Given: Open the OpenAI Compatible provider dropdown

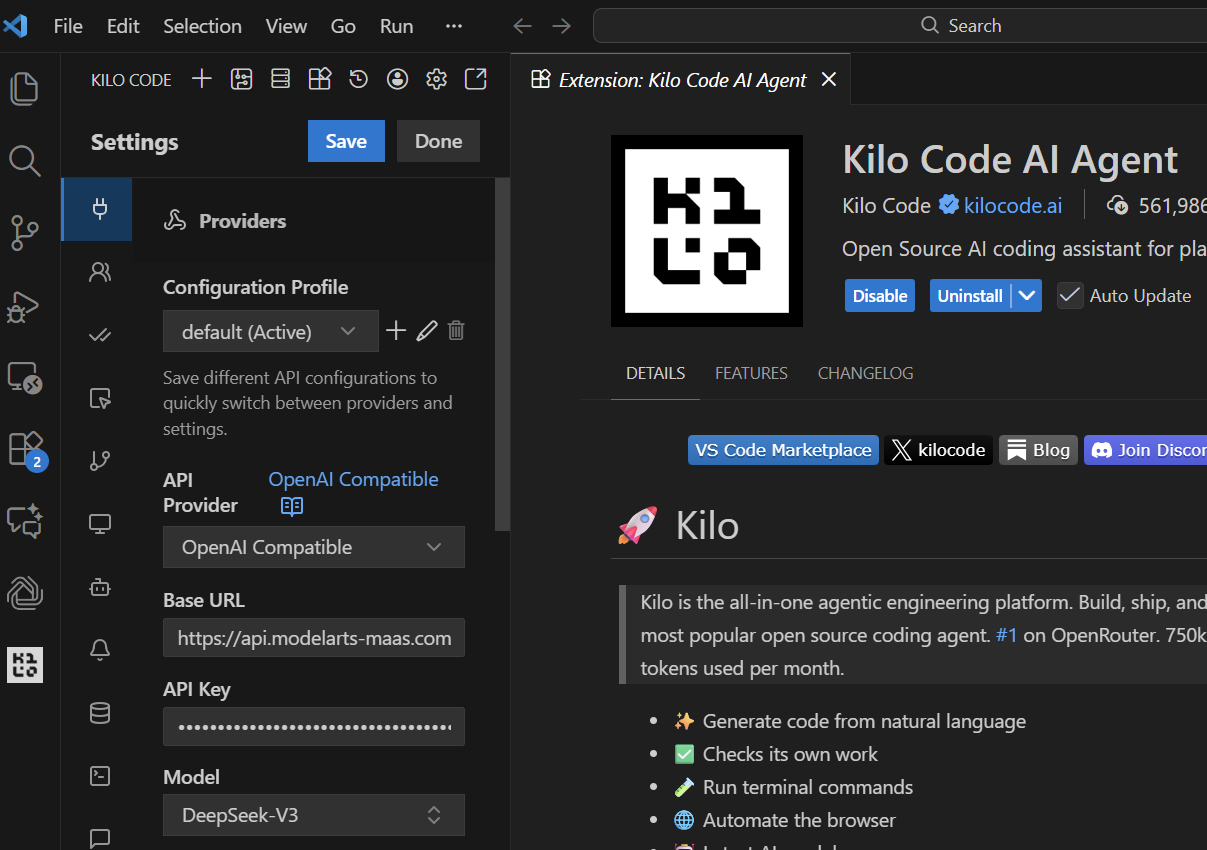Looking at the screenshot, I should (313, 548).
